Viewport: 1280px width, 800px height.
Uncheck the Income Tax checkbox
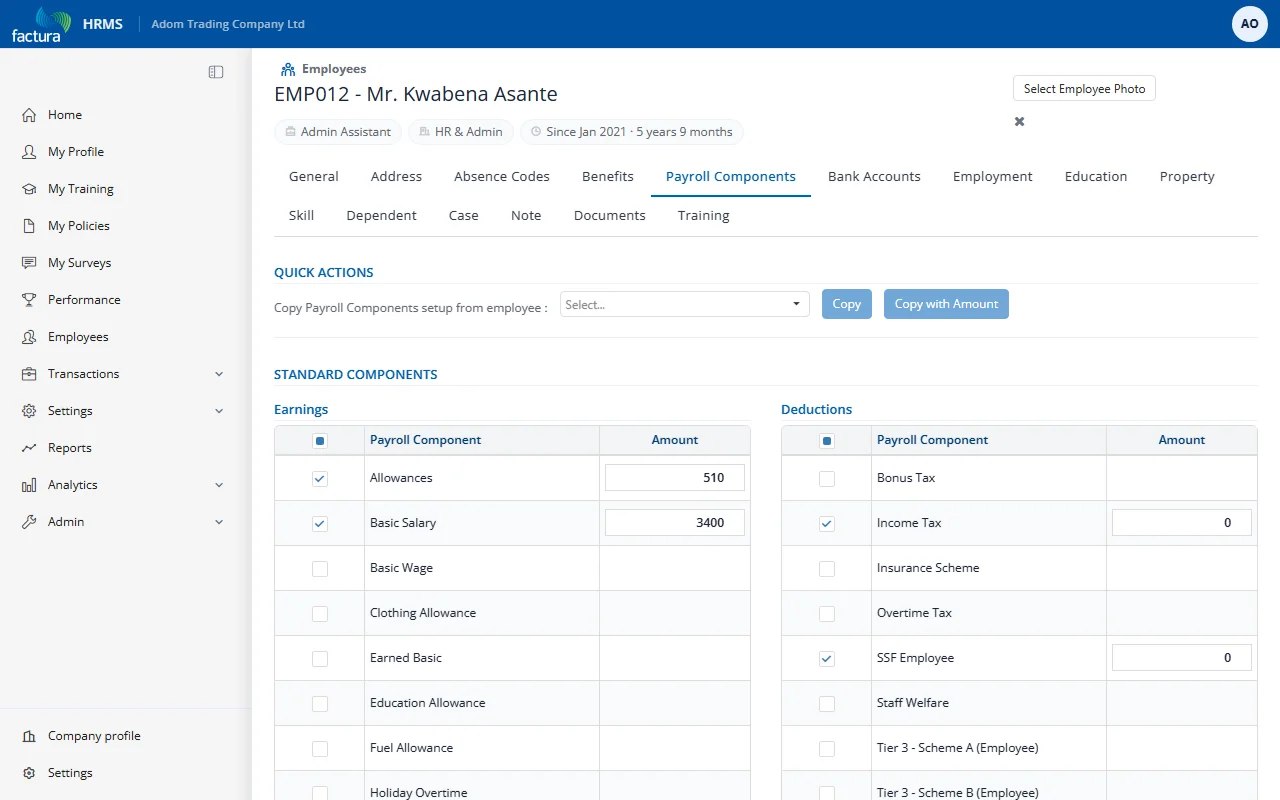(x=827, y=524)
